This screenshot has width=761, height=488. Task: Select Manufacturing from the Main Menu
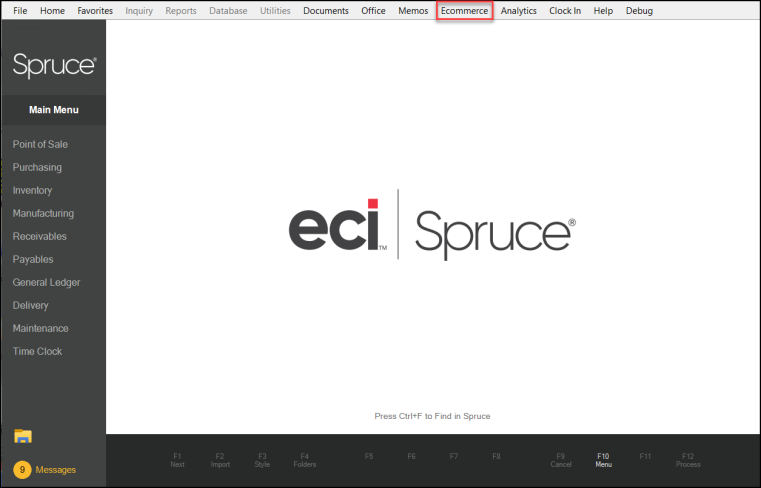click(43, 213)
